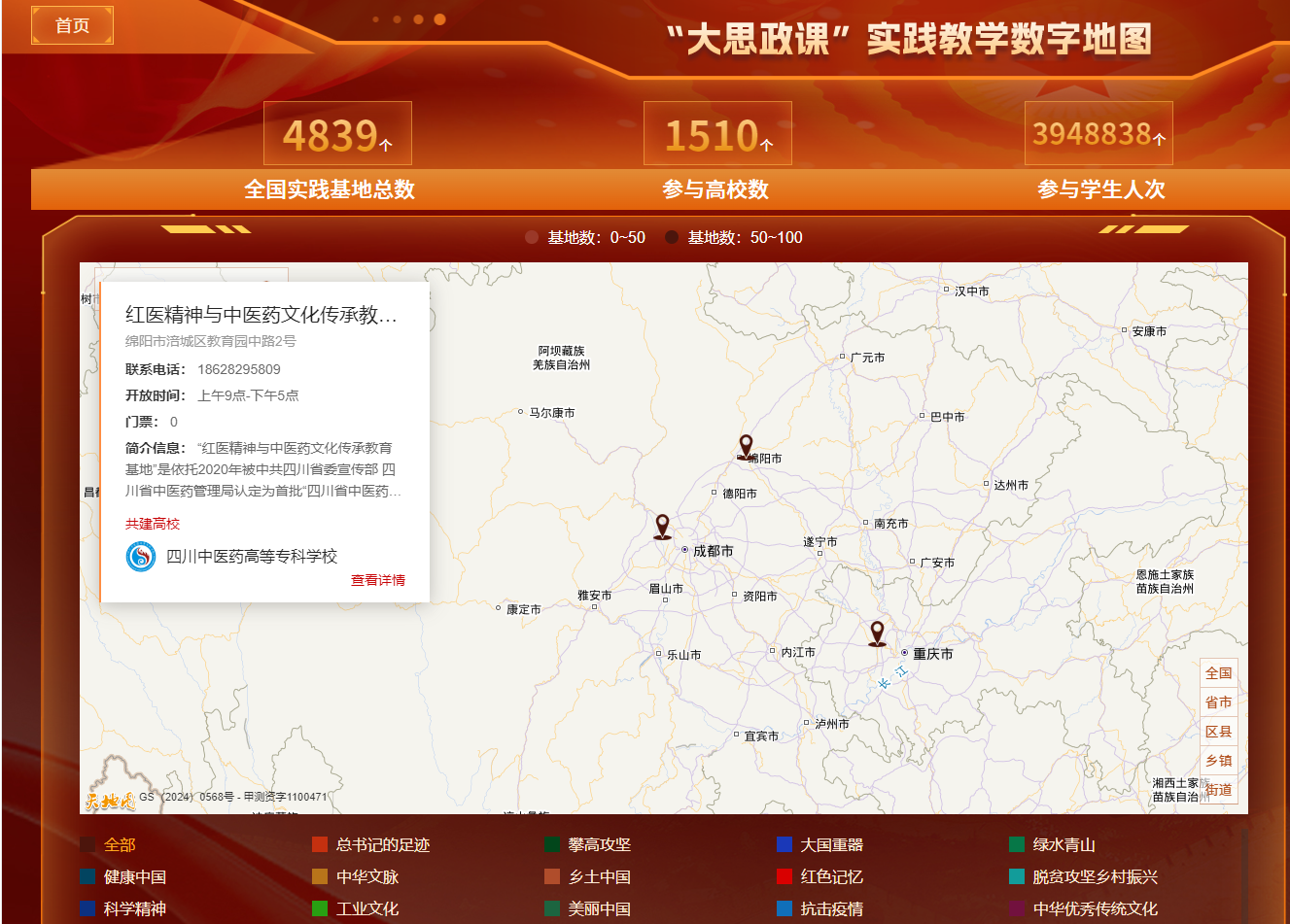The height and width of the screenshot is (924, 1290).
Task: Toggle the 红色记忆 category filter
Action: pyautogui.click(x=831, y=877)
